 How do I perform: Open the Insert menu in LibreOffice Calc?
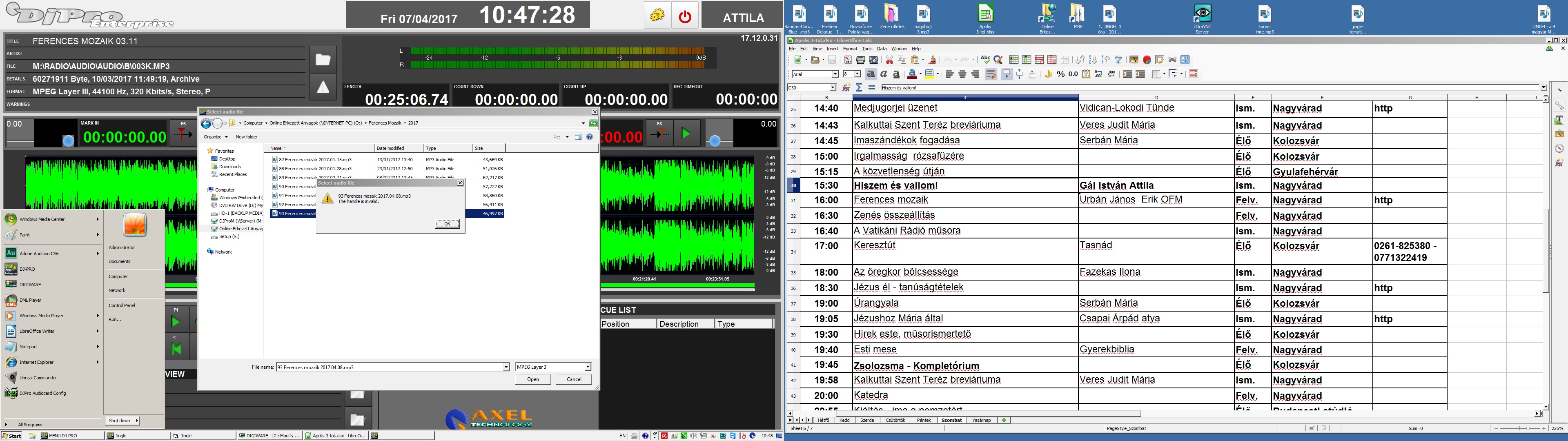[832, 49]
